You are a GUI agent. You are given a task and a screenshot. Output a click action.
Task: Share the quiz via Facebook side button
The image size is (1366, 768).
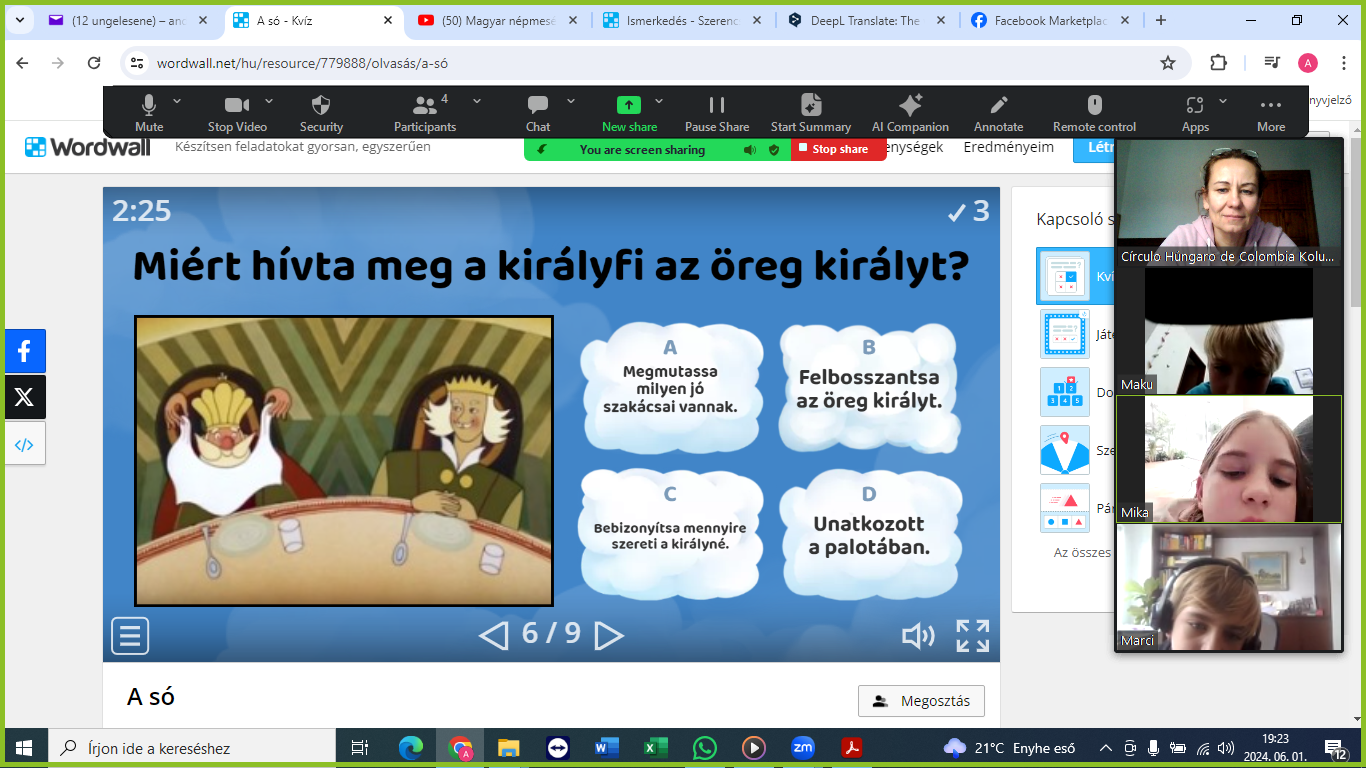pos(25,351)
